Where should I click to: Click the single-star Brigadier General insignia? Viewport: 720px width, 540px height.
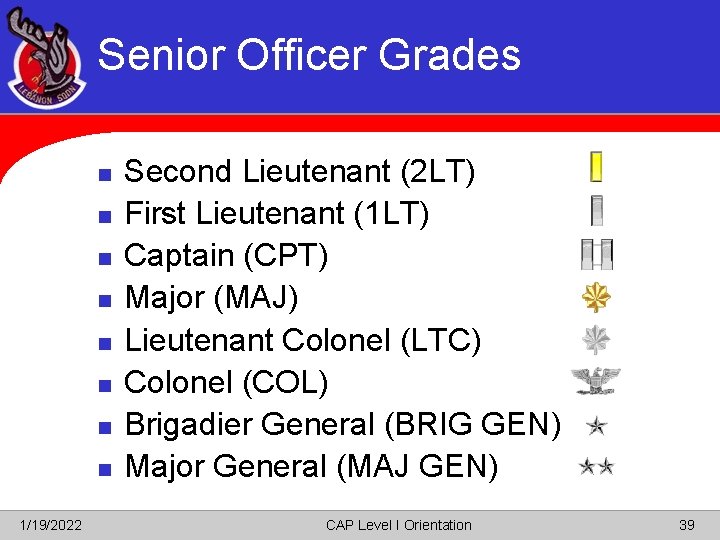[597, 427]
